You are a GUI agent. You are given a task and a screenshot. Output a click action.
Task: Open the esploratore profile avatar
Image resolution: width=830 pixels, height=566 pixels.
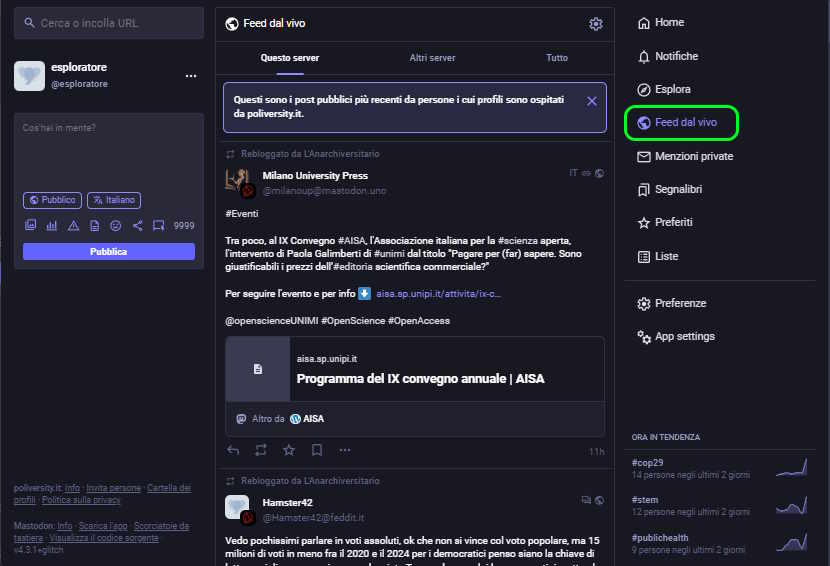coord(29,76)
